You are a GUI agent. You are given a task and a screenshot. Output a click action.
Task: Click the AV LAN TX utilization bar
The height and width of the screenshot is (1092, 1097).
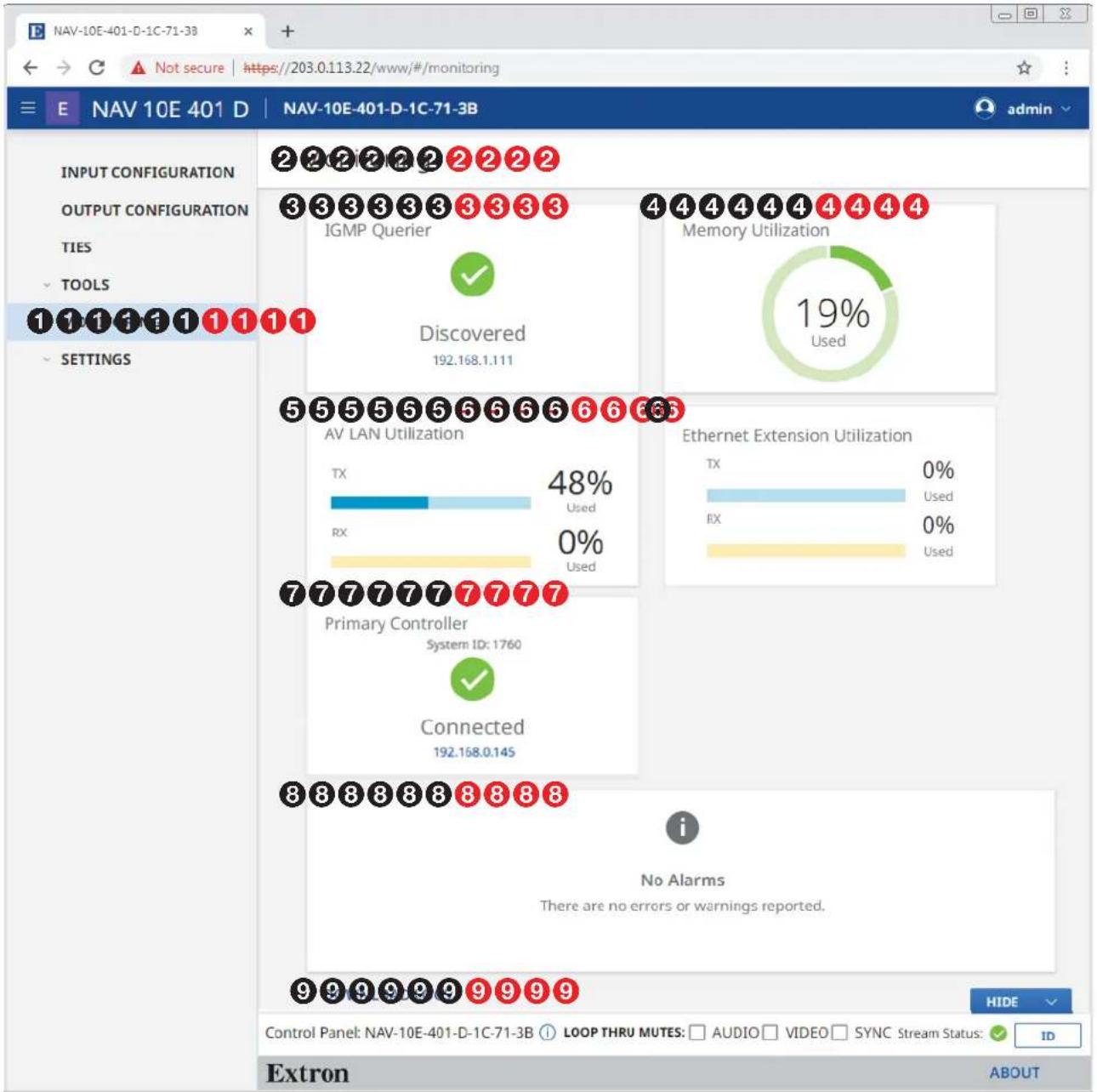430,503
